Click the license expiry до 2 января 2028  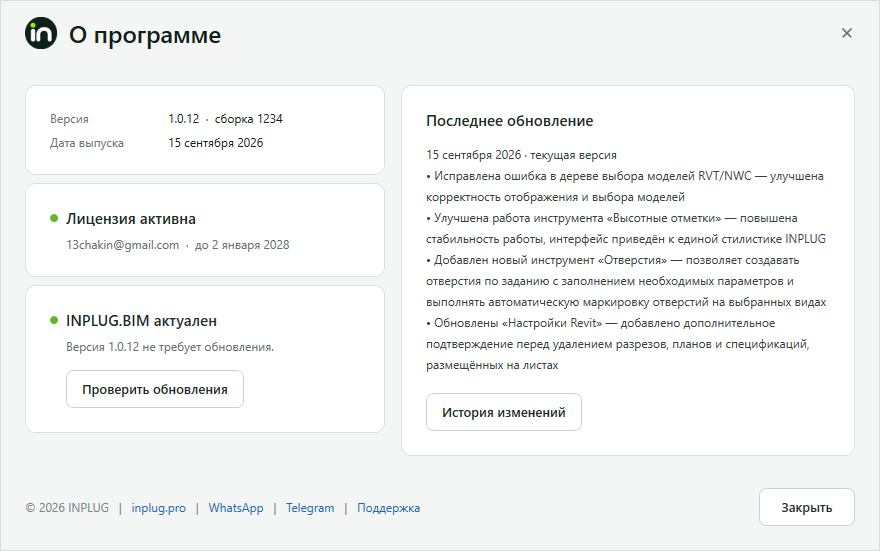[x=242, y=245]
